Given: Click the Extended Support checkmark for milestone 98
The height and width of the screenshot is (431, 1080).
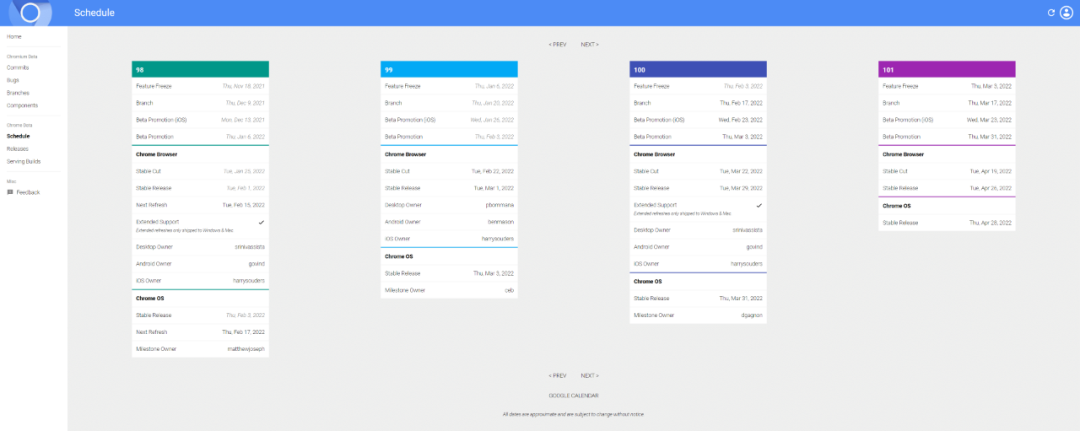Looking at the screenshot, I should coord(261,220).
